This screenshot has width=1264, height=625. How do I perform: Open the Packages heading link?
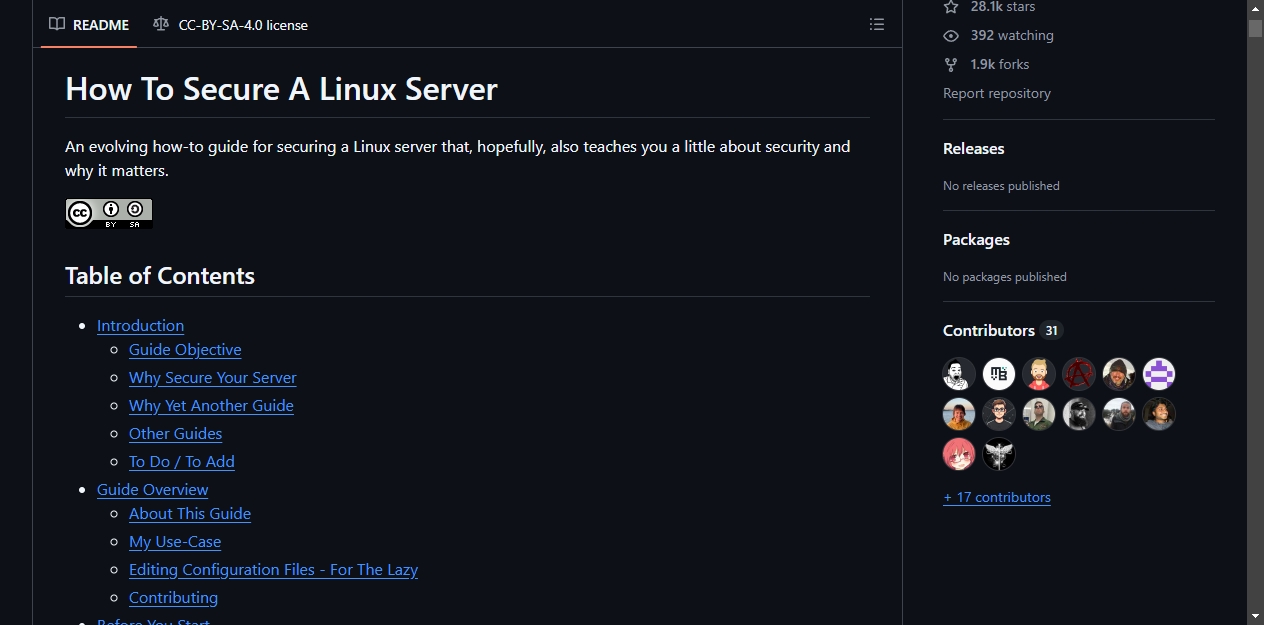(x=976, y=240)
